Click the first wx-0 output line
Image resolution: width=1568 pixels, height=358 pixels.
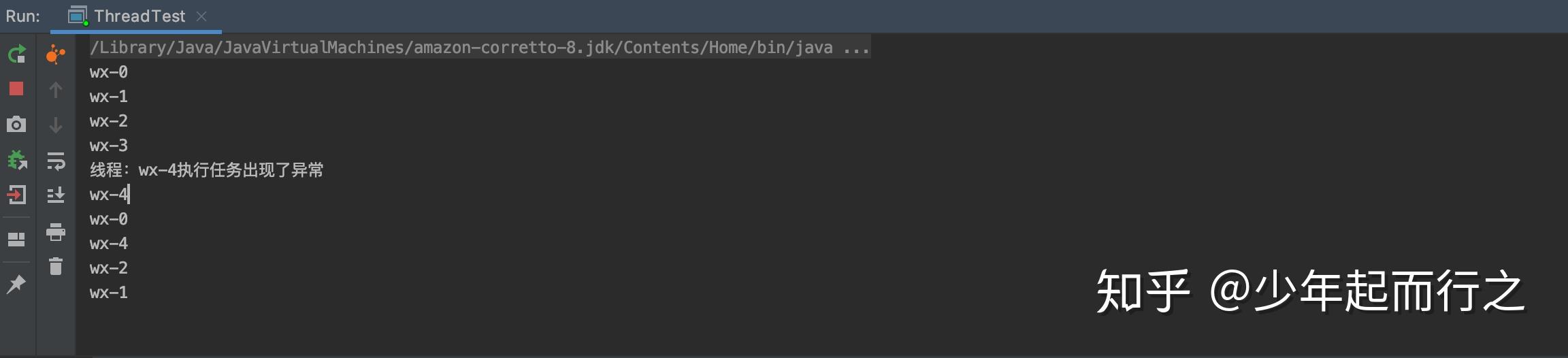pos(109,72)
